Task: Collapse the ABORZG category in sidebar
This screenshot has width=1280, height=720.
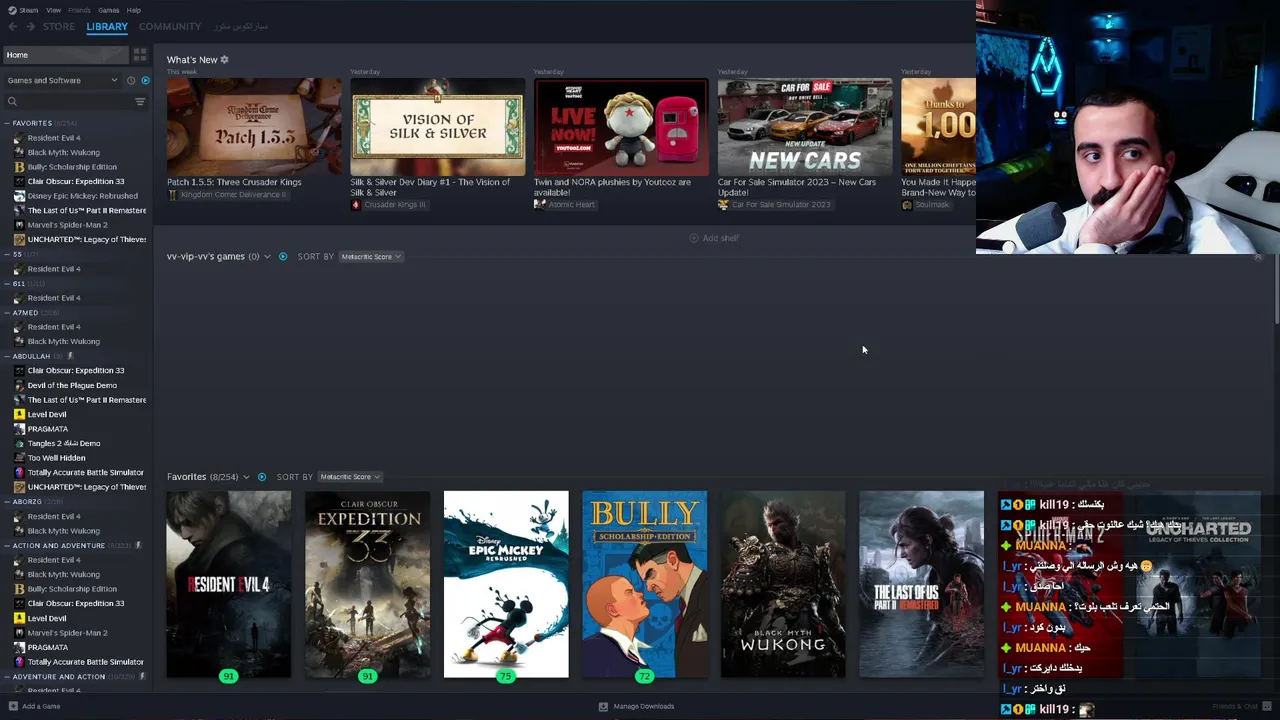Action: pyautogui.click(x=7, y=502)
